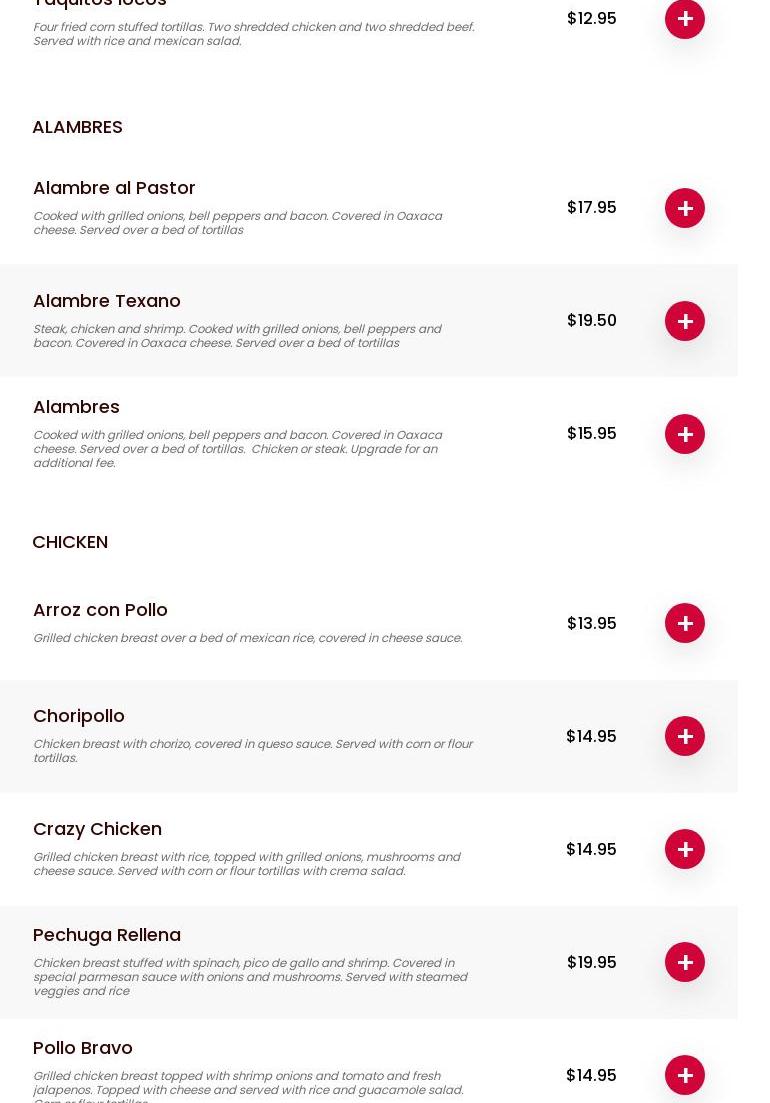Add Alambre al Pastor to cart
The width and height of the screenshot is (770, 1103).
[684, 208]
